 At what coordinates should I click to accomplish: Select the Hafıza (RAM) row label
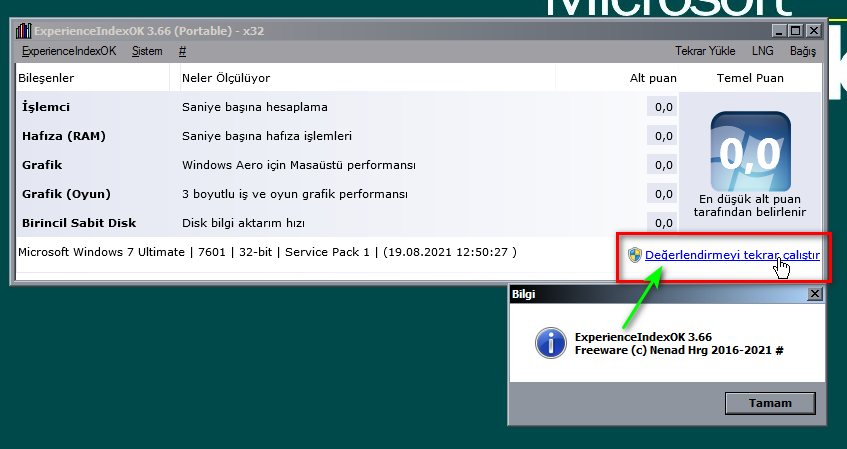click(64, 136)
